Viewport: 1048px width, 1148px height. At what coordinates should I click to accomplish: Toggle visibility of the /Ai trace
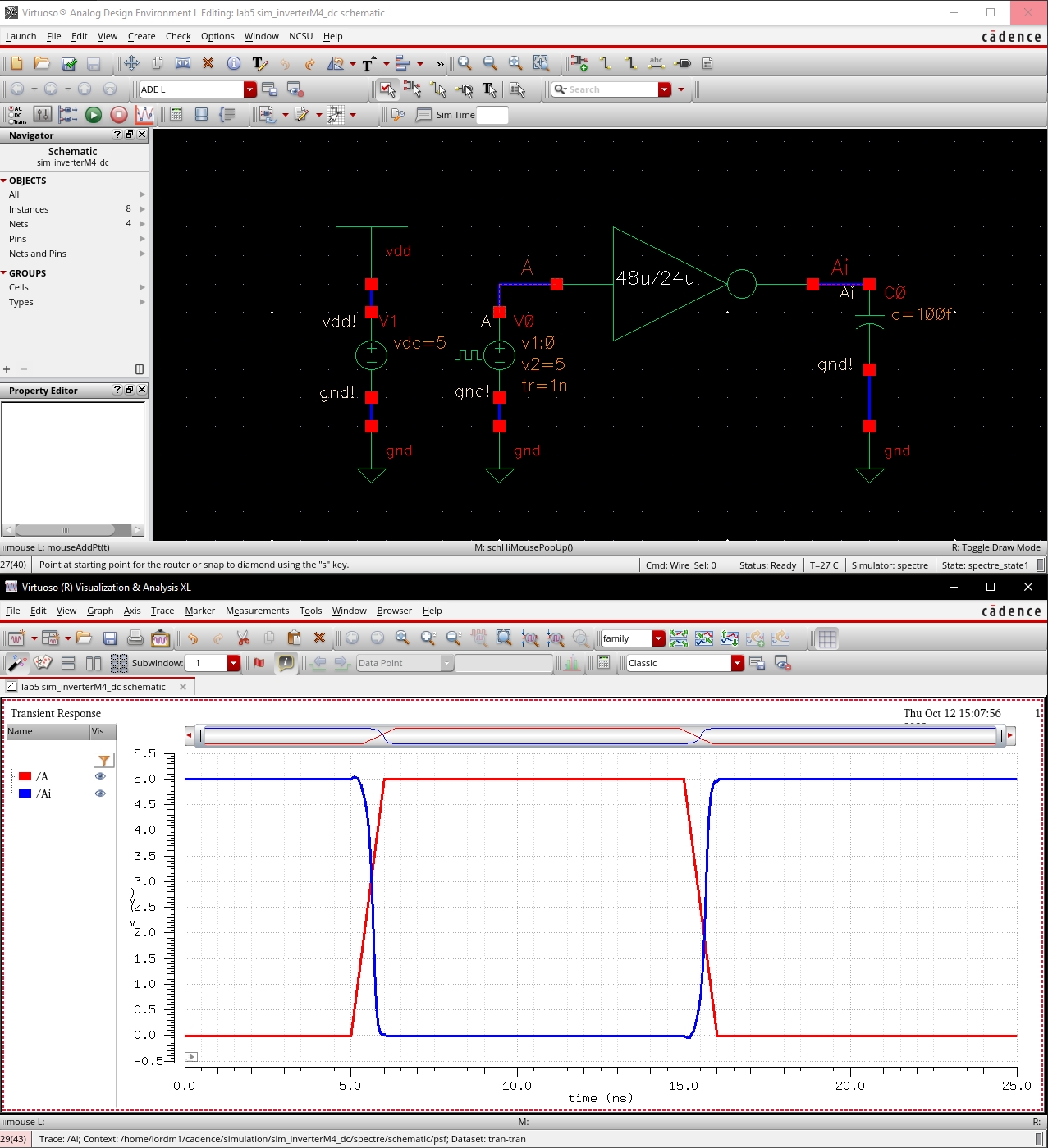(100, 794)
